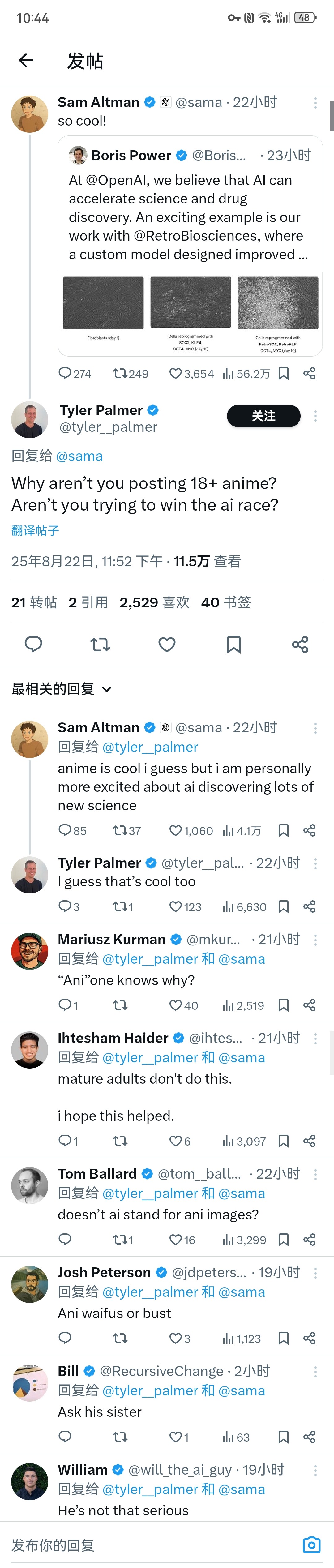
Task: View the 21 转帖 reposts list
Action: coord(34,602)
